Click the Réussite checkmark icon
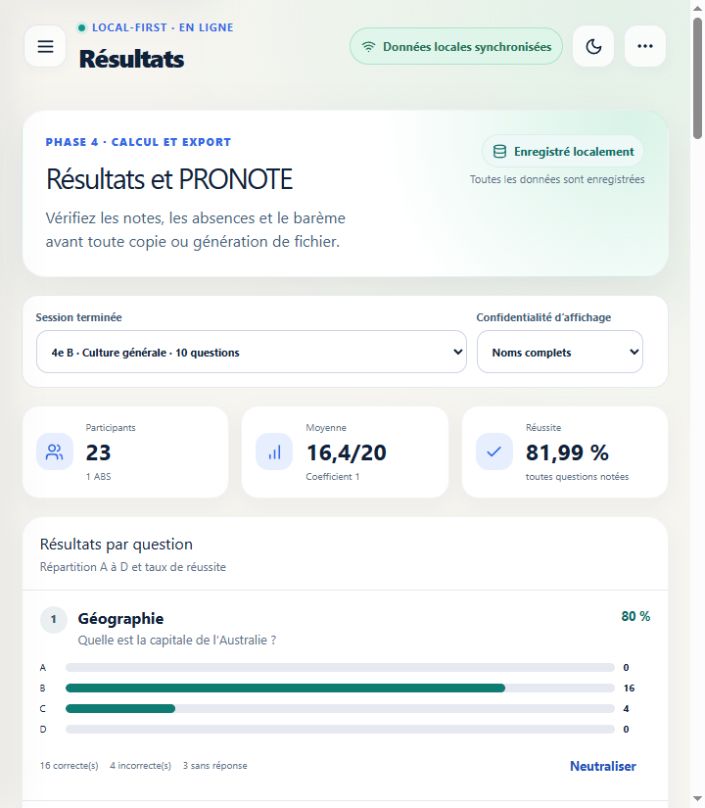Image resolution: width=705 pixels, height=808 pixels. click(x=494, y=452)
